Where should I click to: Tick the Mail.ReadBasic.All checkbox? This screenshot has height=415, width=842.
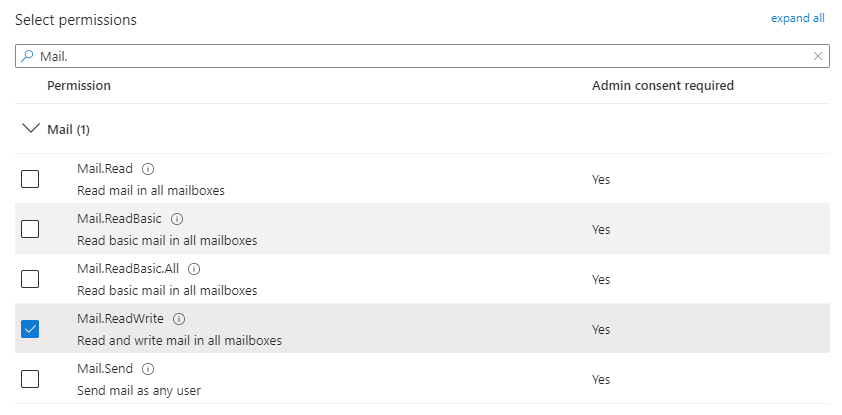30,279
